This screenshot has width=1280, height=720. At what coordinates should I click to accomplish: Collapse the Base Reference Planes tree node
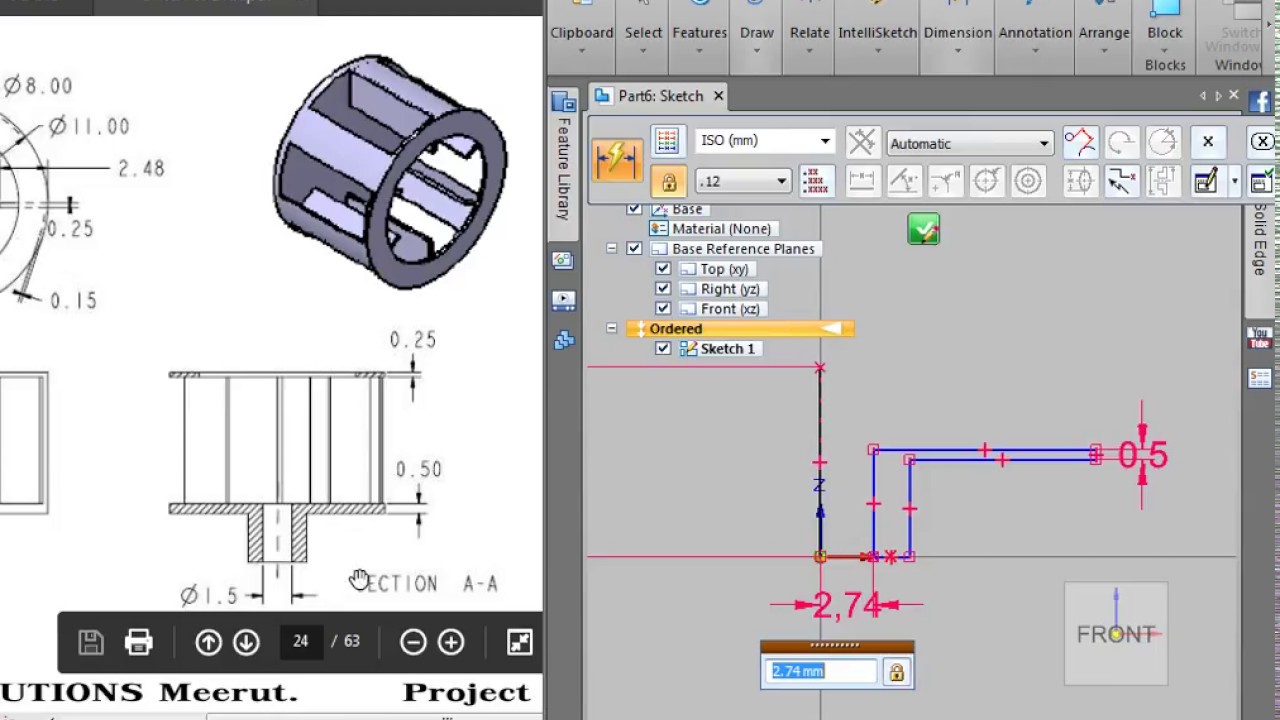click(x=612, y=249)
